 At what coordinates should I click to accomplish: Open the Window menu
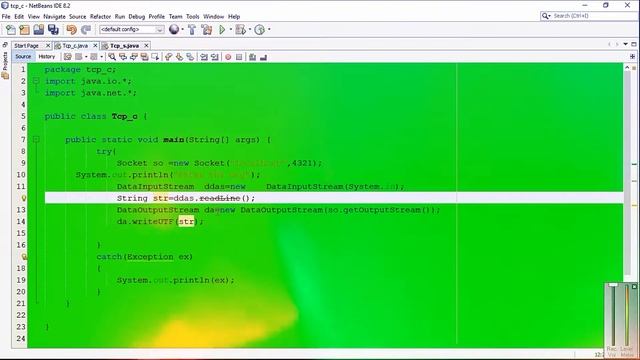pos(213,17)
